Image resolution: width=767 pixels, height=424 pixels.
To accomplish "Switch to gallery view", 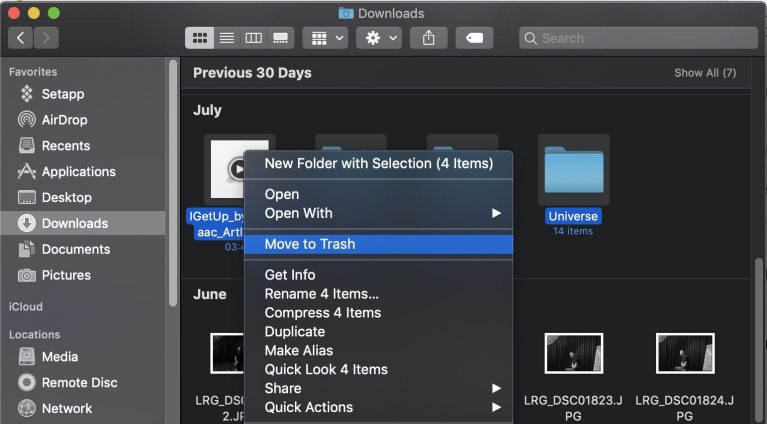I will [x=280, y=38].
